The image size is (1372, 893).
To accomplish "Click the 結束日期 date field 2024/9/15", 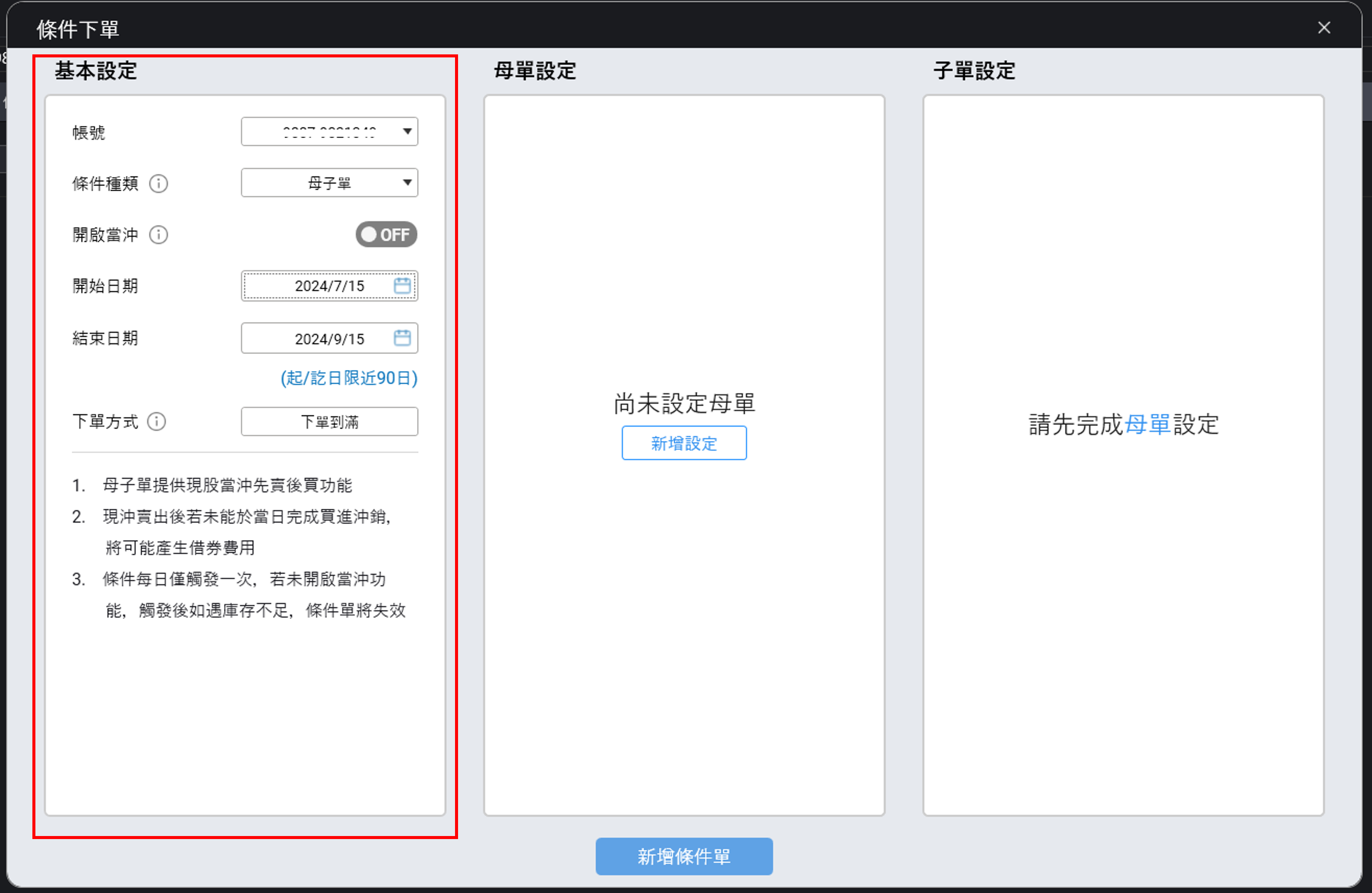I will [x=329, y=338].
